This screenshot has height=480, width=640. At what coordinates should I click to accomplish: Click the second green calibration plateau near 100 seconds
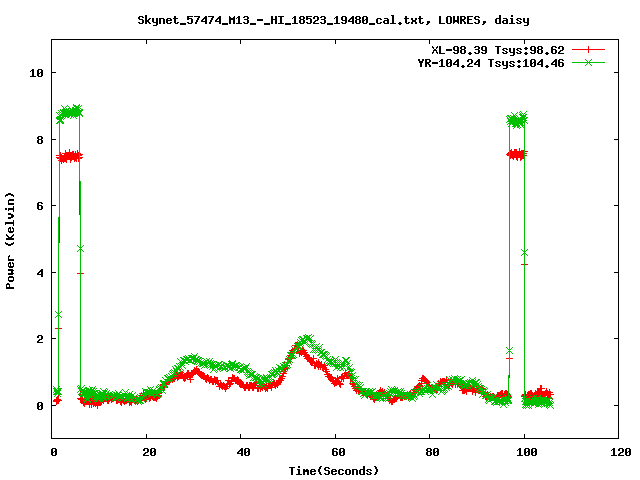(x=517, y=120)
